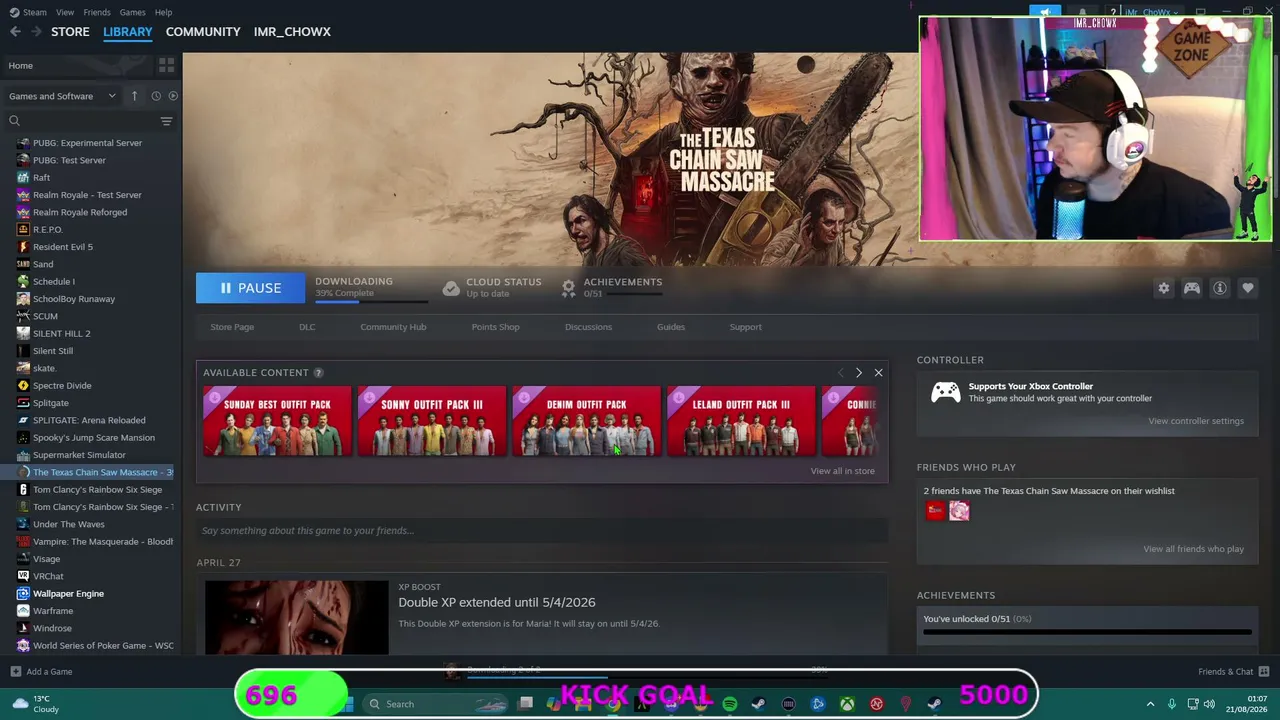Open the Available Content help question mark
Screen dimensions: 1280x720
318,373
